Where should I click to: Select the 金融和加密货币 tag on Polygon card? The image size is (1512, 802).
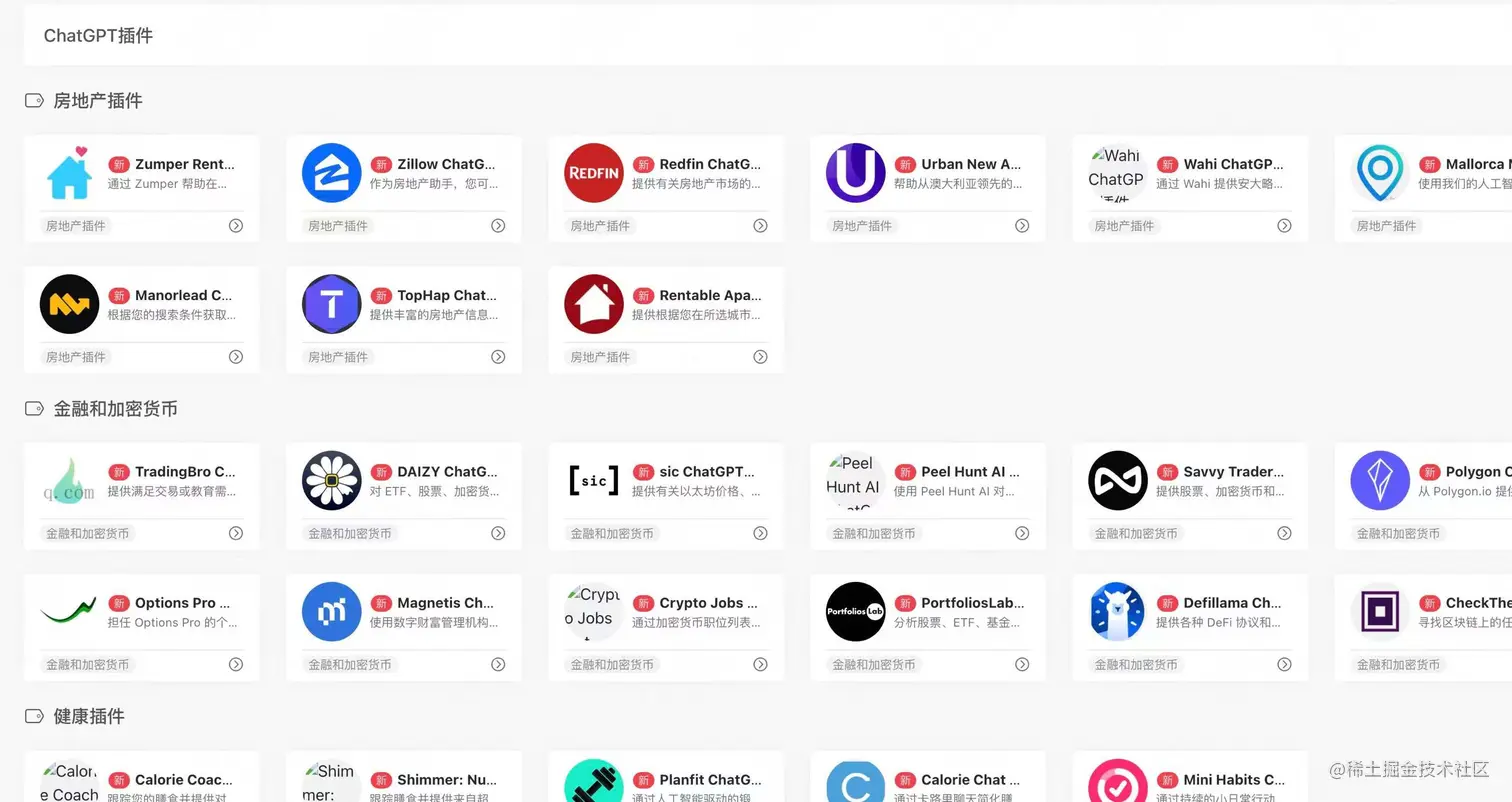tap(1398, 534)
